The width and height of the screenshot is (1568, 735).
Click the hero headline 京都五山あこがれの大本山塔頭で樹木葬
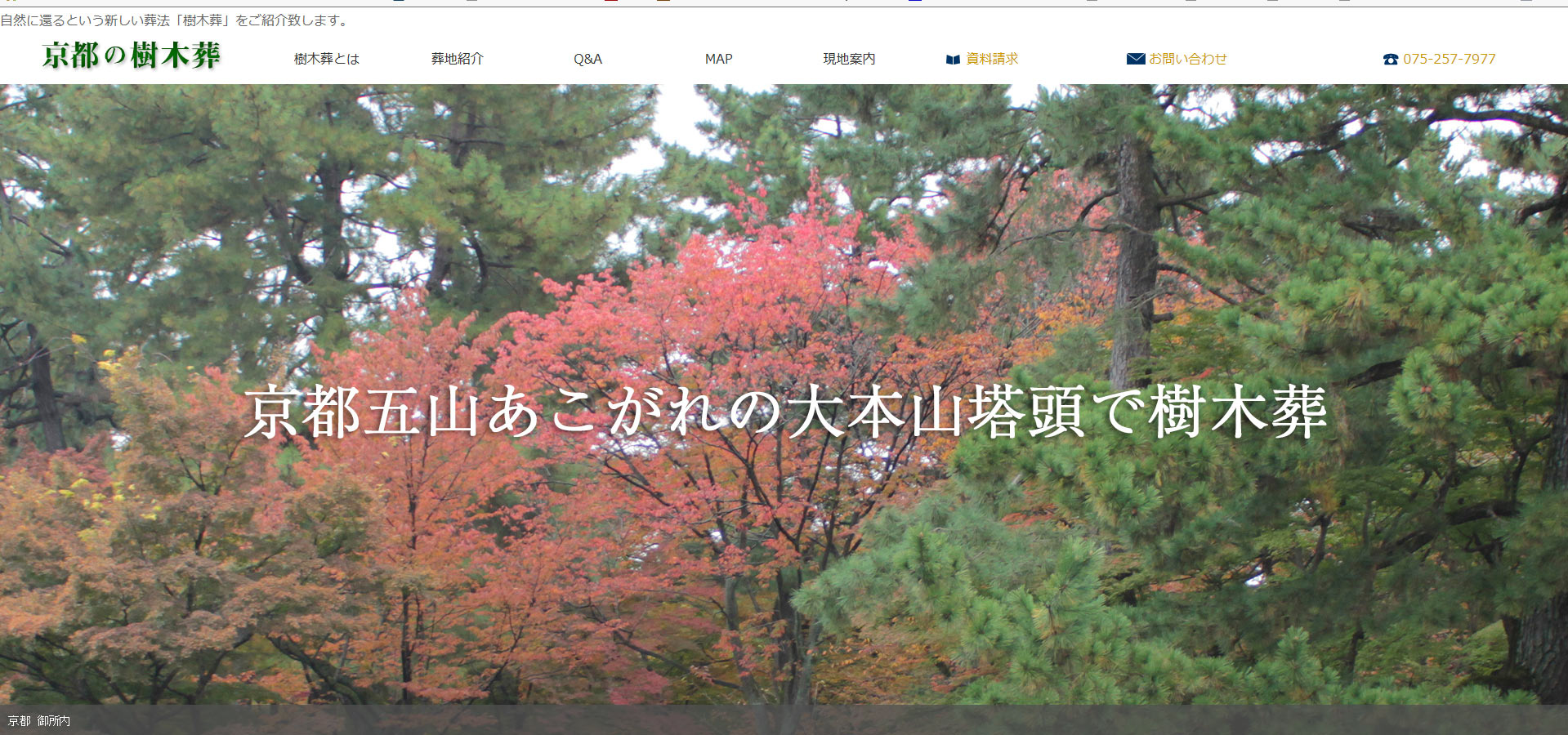[785, 412]
